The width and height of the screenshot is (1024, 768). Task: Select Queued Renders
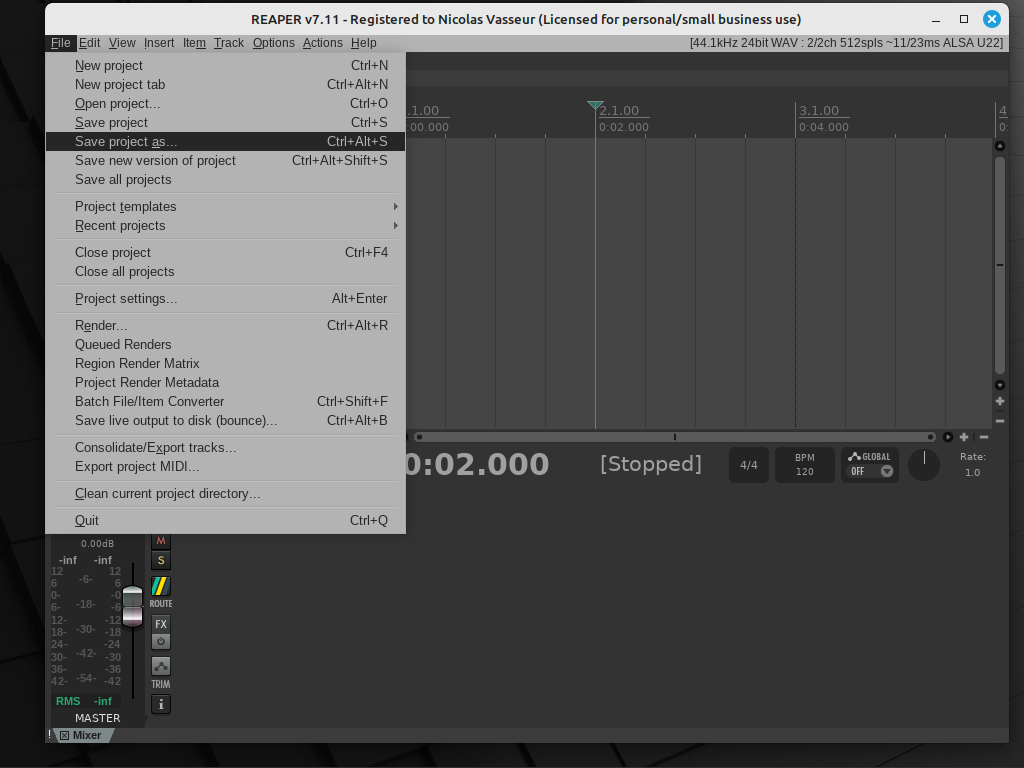click(x=226, y=344)
